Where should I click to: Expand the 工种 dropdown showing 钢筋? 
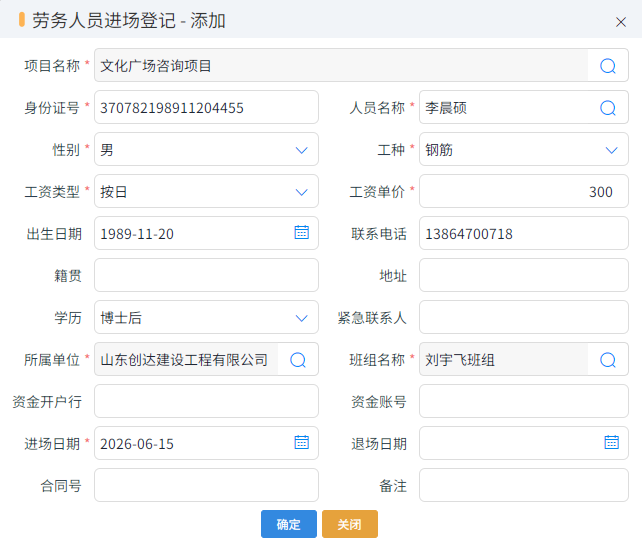tap(524, 149)
